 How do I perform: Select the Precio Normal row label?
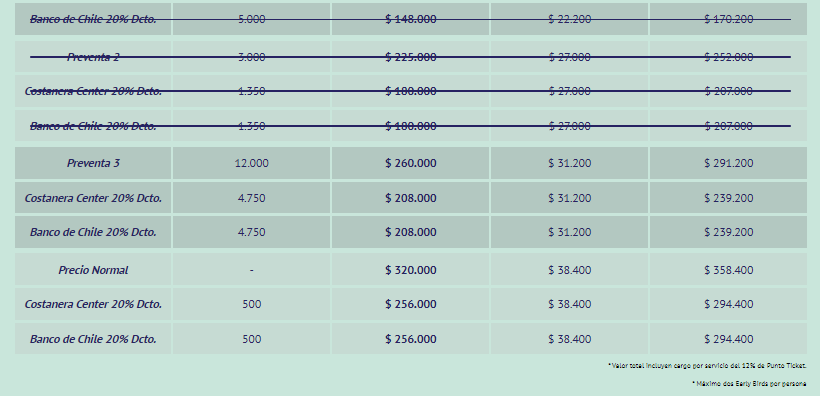coord(93,270)
